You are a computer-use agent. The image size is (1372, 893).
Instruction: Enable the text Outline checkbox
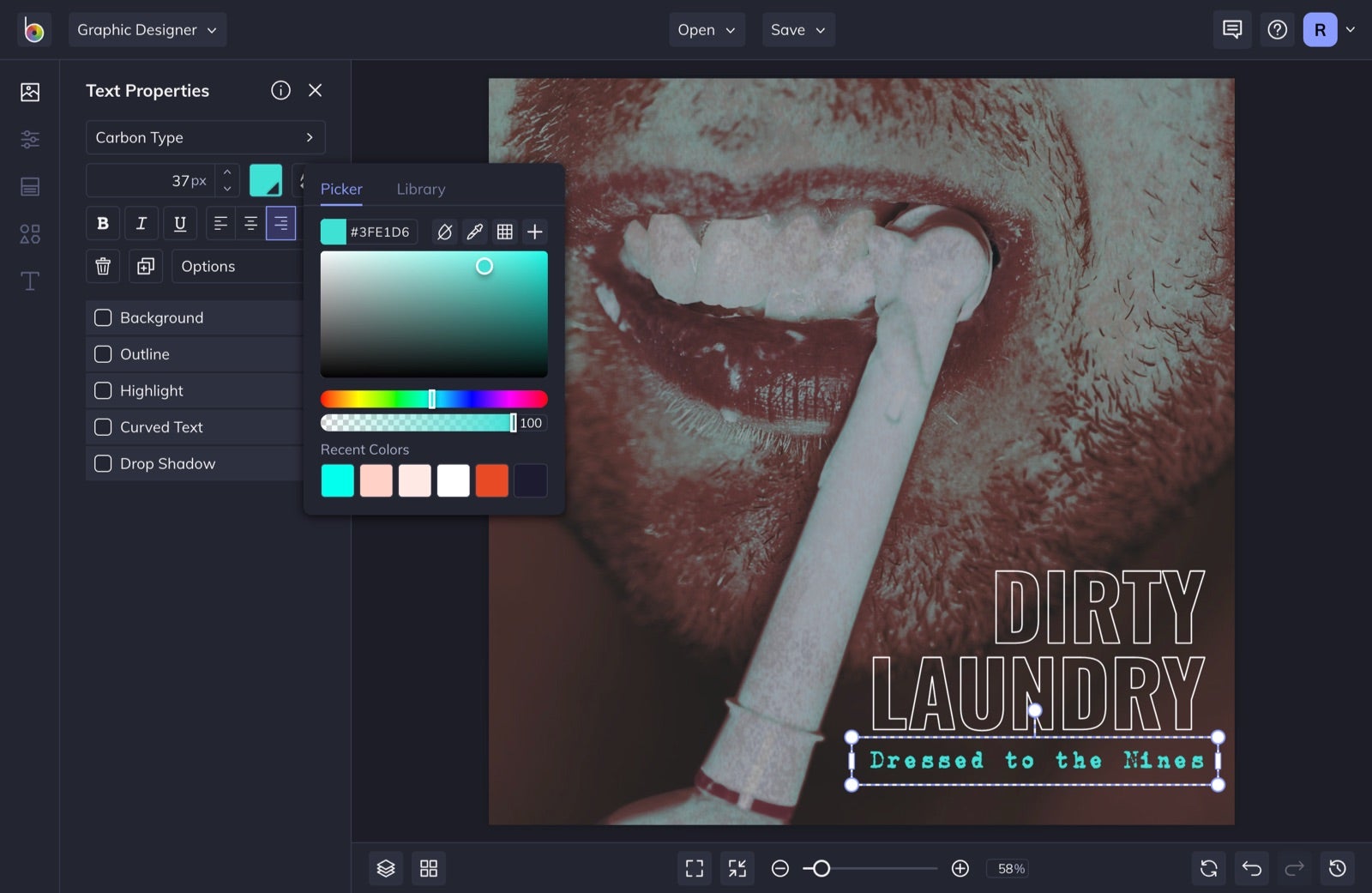pos(103,353)
